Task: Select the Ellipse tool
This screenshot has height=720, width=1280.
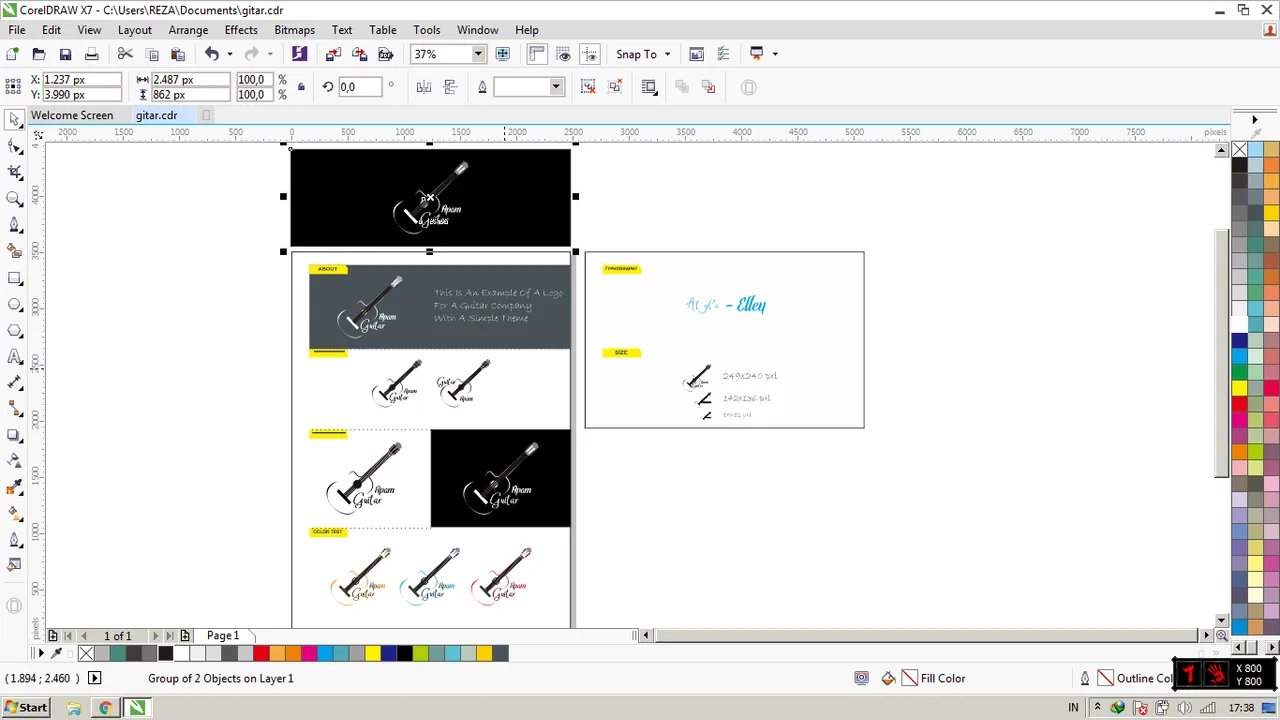Action: pos(14,304)
